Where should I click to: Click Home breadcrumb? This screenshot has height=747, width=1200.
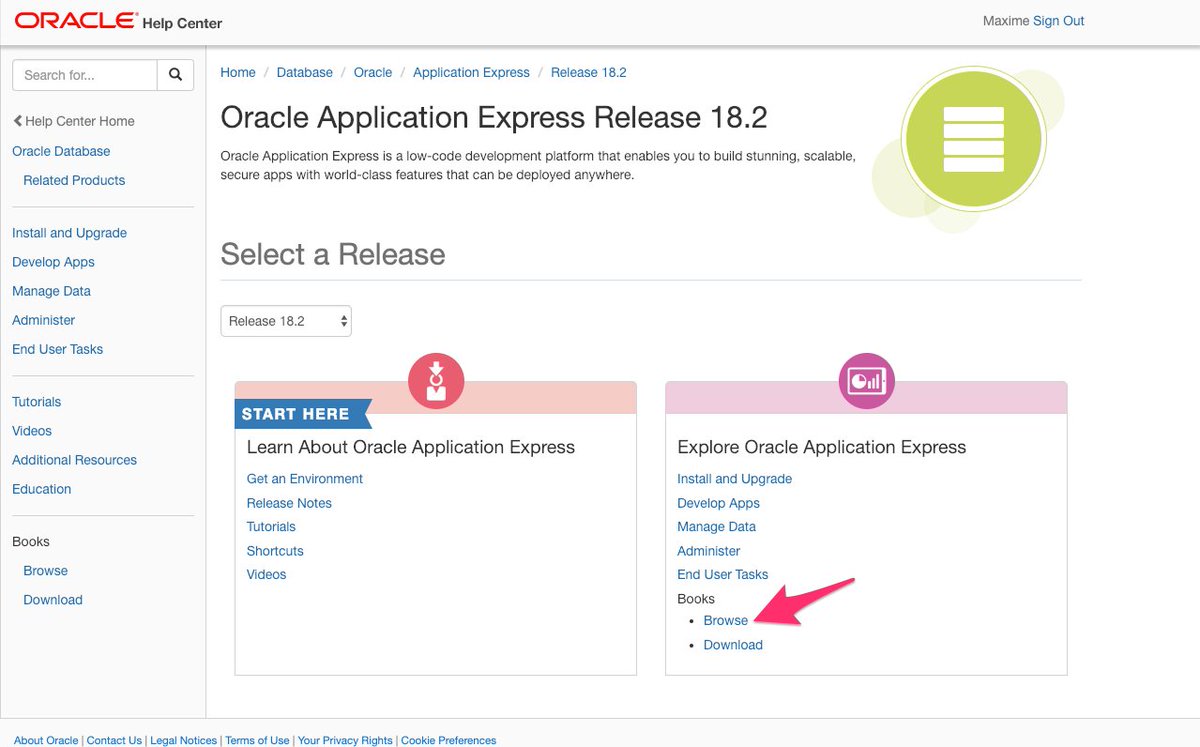(238, 72)
